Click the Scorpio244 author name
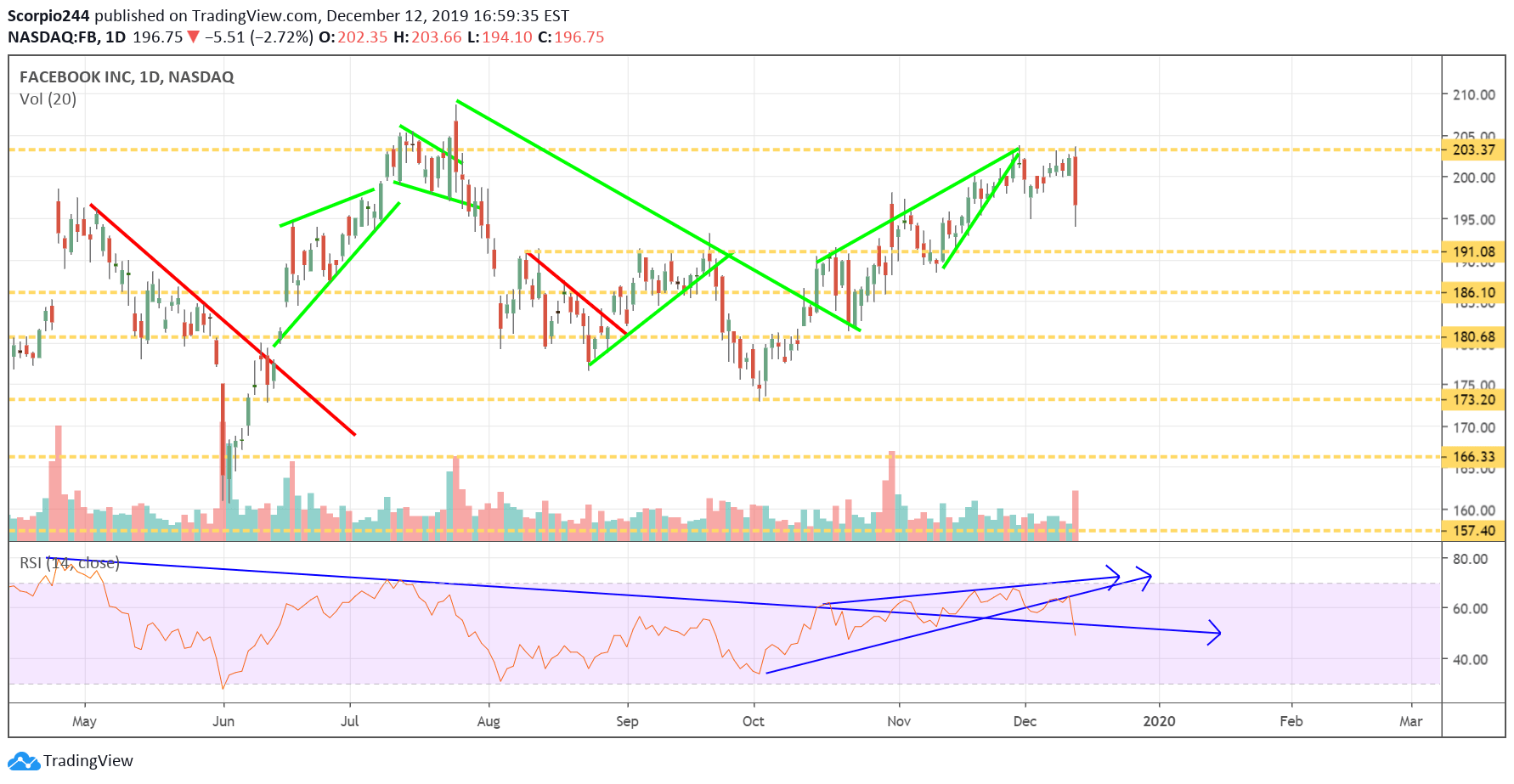Screen dimensions: 1514x784 coord(48,16)
